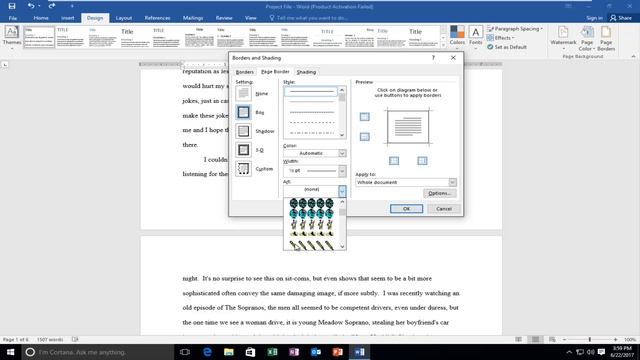Open the File menu tab
Screen dimensions: 640x360
click(13, 18)
